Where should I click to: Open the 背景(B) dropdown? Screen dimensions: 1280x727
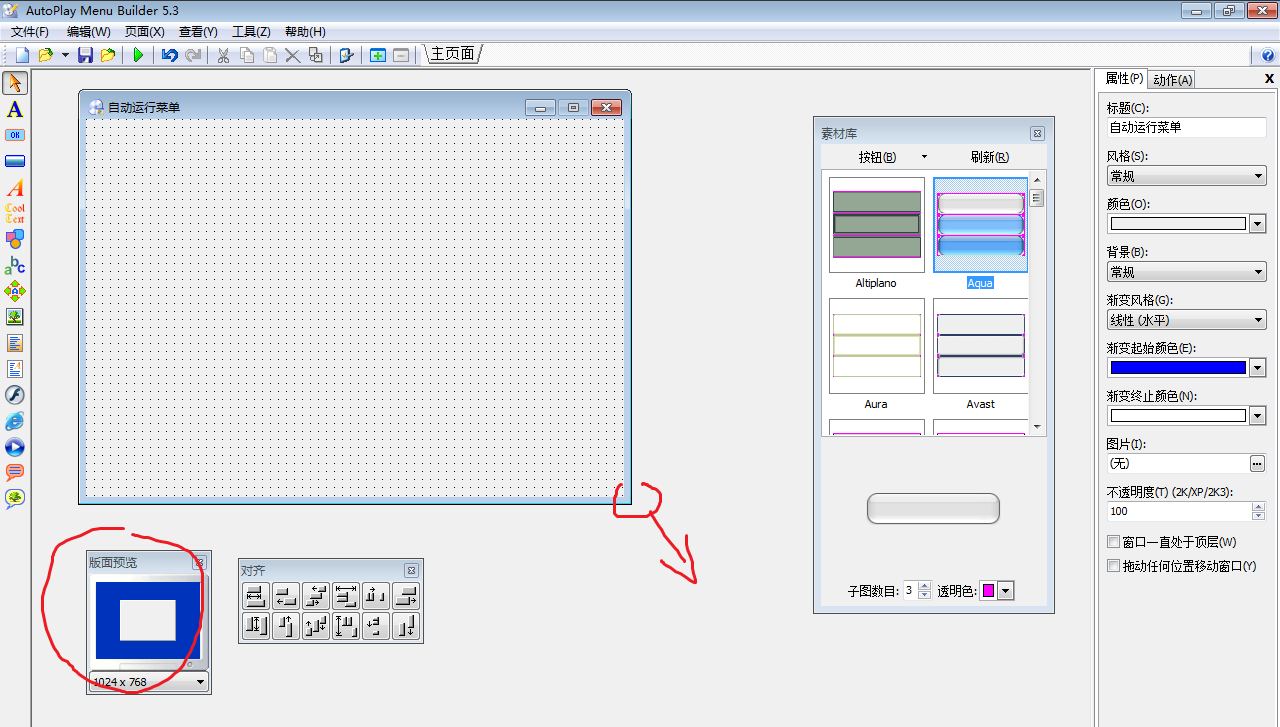[x=1186, y=272]
